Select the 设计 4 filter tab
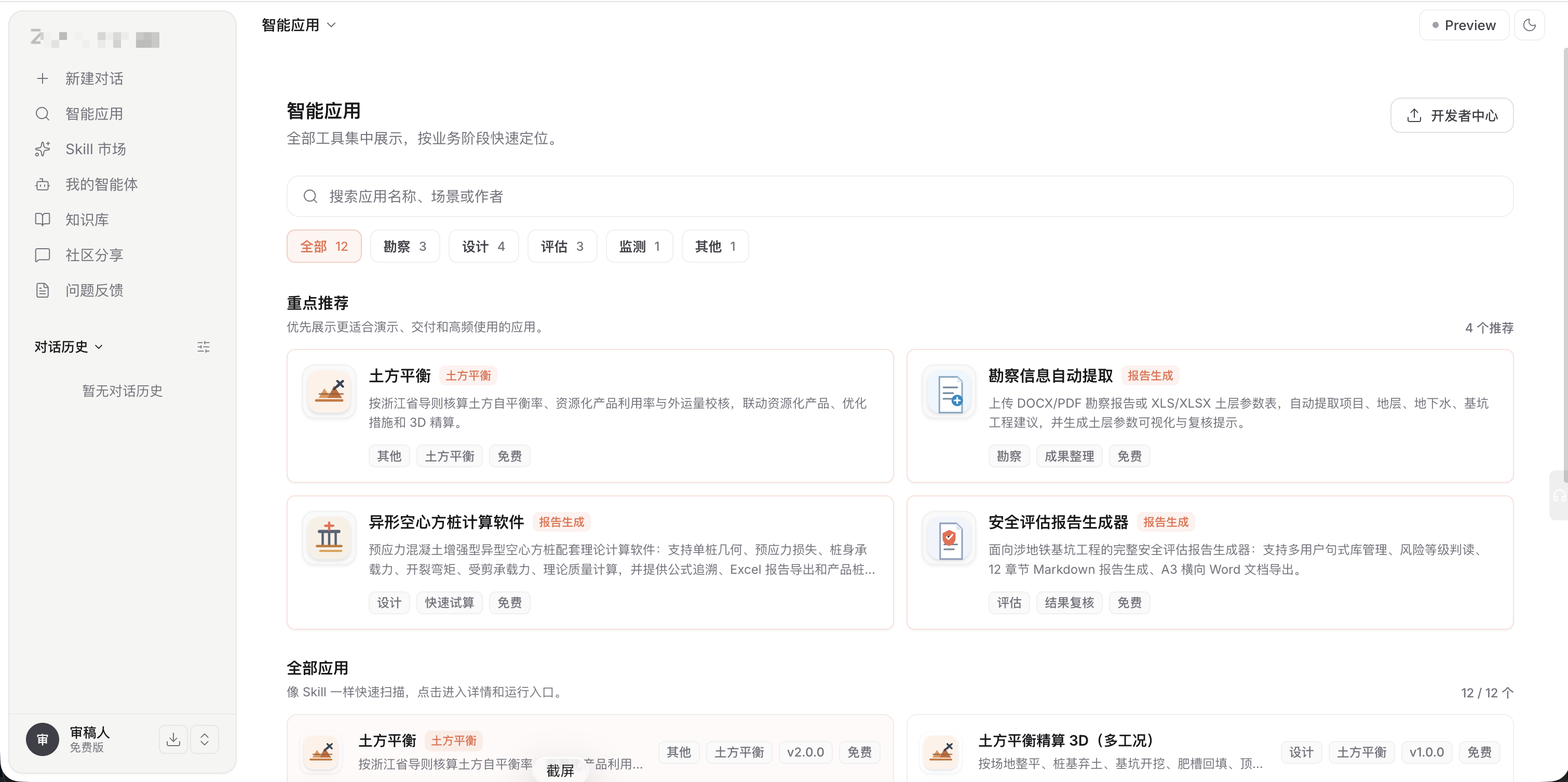Image resolution: width=1568 pixels, height=782 pixels. [x=483, y=247]
